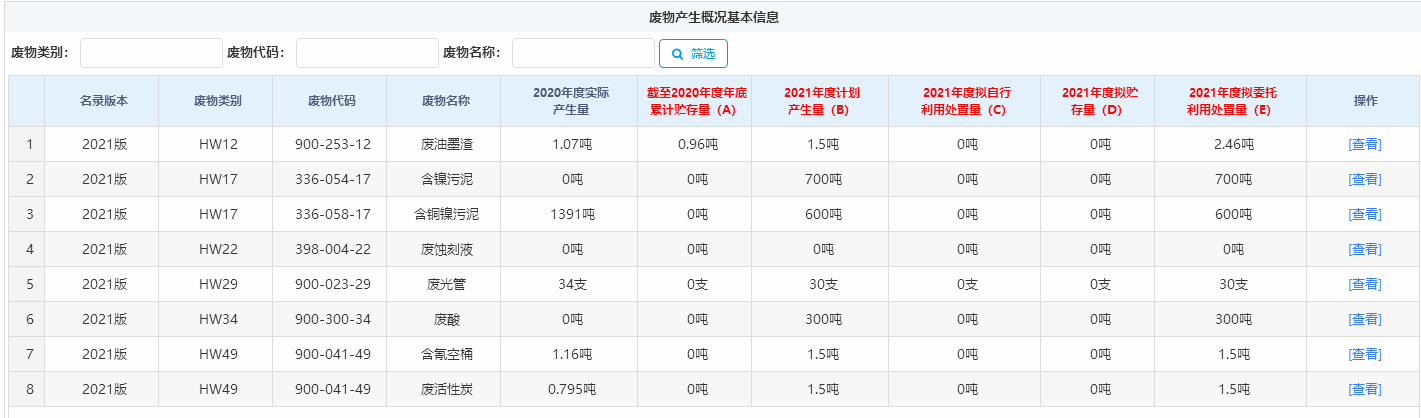This screenshot has width=1421, height=418.
Task: Click the 2020年度实际产生量 column header
Action: pyautogui.click(x=570, y=101)
